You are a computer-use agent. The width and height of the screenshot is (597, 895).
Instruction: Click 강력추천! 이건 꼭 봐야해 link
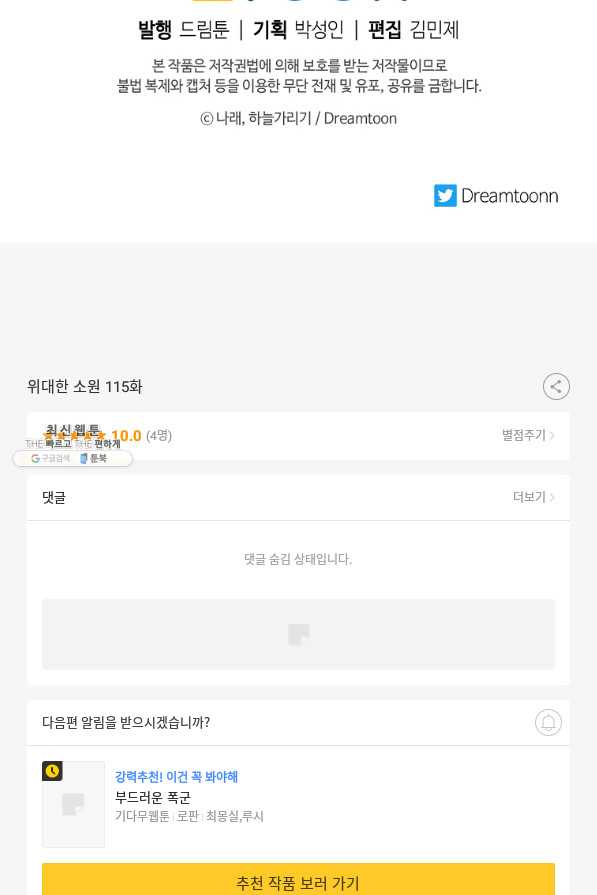click(176, 776)
